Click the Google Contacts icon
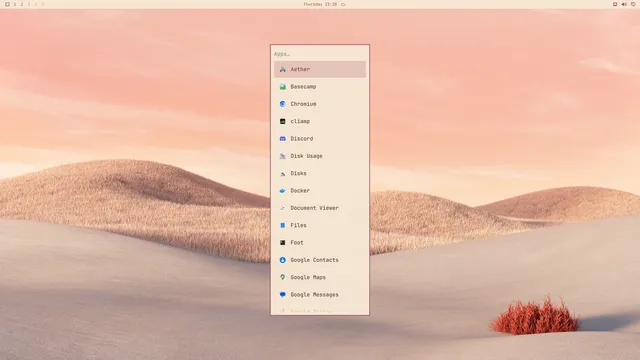The height and width of the screenshot is (360, 640). pos(282,260)
